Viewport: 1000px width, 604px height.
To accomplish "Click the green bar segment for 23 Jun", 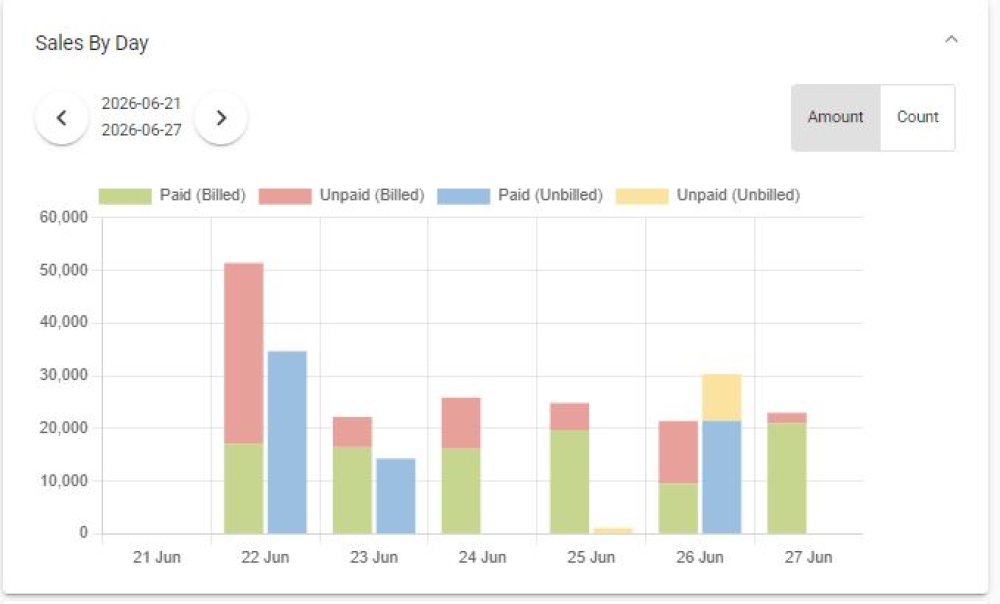I will (352, 490).
